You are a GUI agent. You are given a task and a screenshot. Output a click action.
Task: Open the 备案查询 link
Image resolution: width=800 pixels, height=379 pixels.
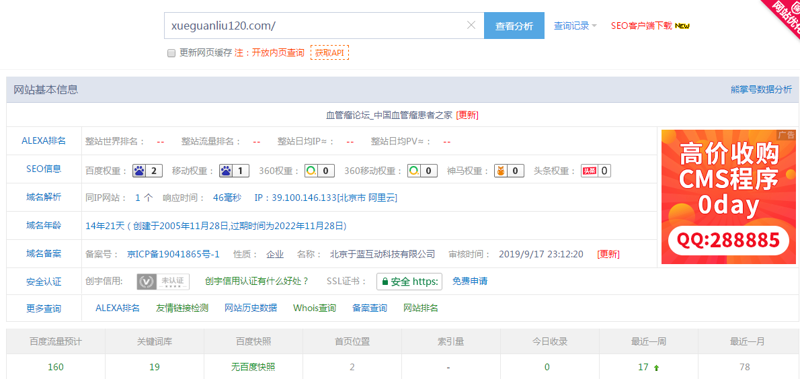tap(369, 308)
